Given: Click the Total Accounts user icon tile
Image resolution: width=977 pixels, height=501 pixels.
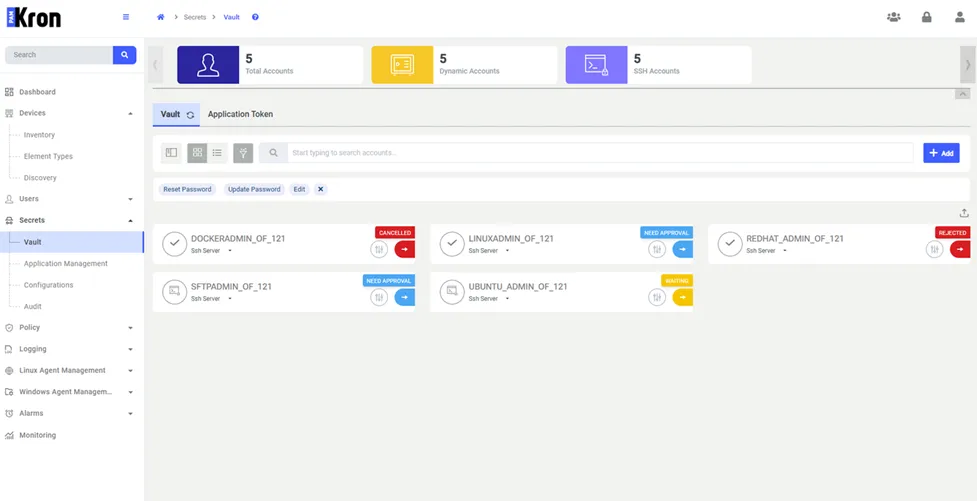Looking at the screenshot, I should (x=208, y=65).
